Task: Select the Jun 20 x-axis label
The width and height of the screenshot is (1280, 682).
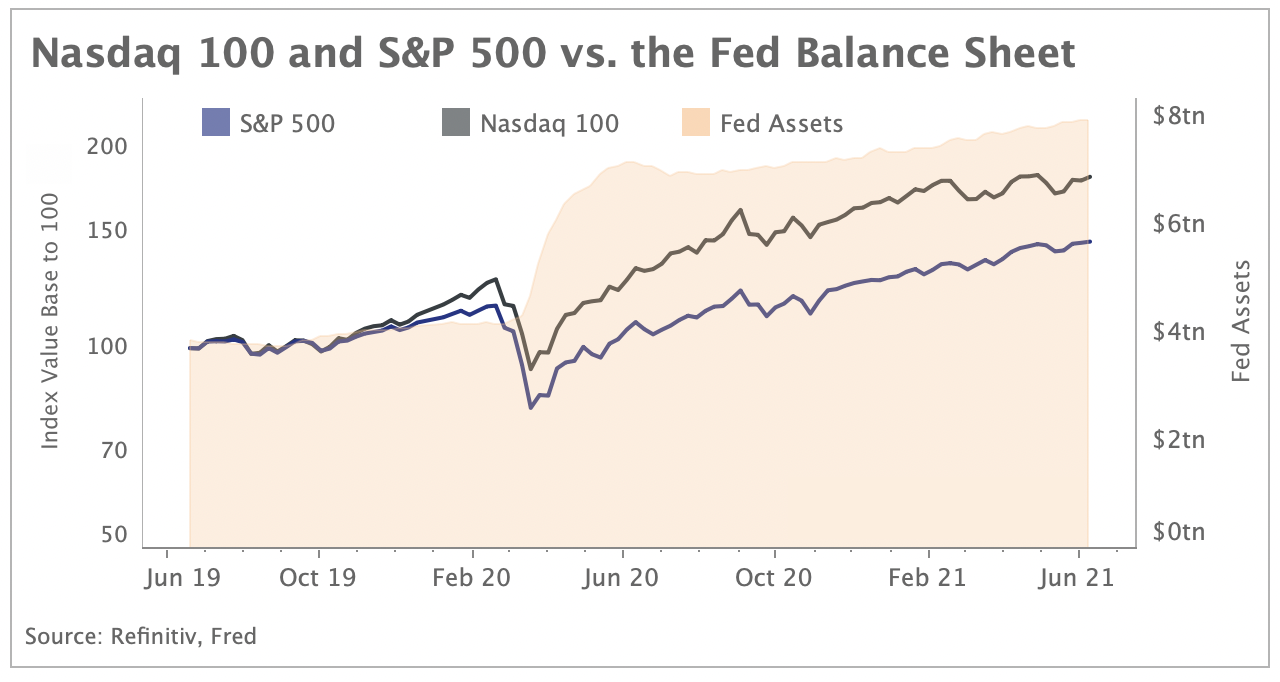Action: 622,578
